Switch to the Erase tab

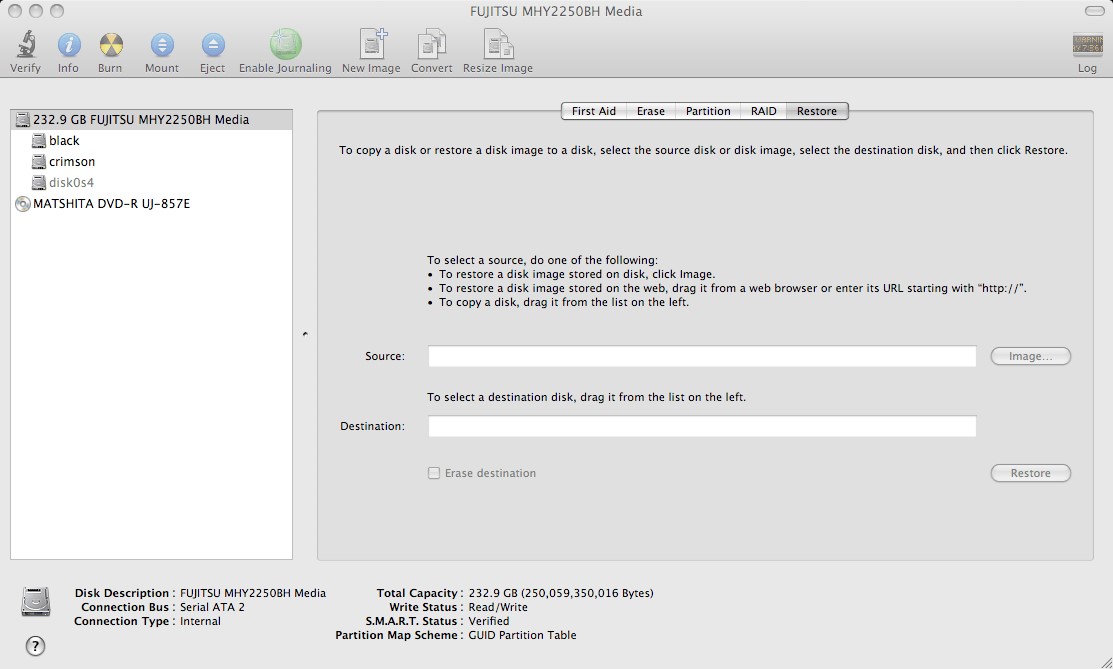click(x=651, y=111)
